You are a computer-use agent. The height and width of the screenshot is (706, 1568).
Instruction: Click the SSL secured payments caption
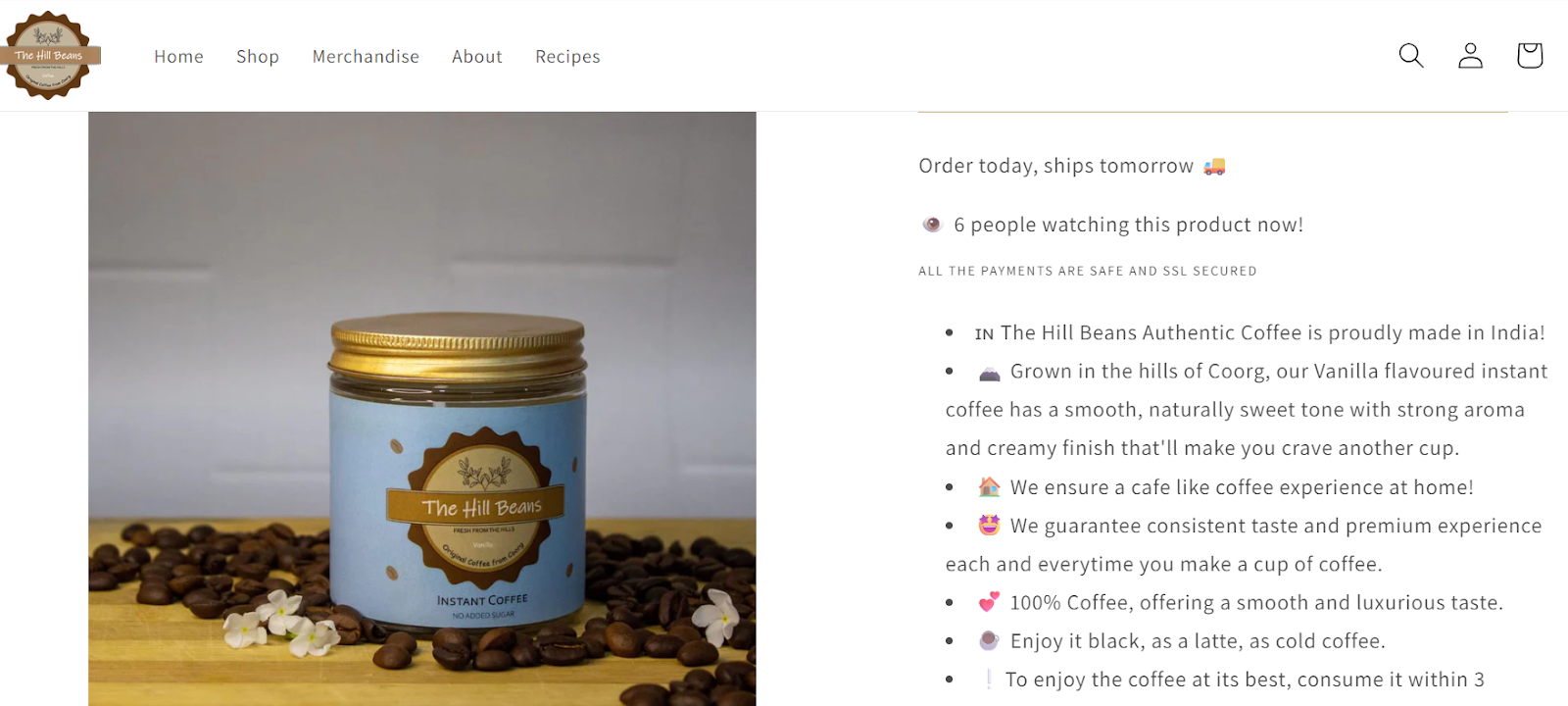[1087, 271]
